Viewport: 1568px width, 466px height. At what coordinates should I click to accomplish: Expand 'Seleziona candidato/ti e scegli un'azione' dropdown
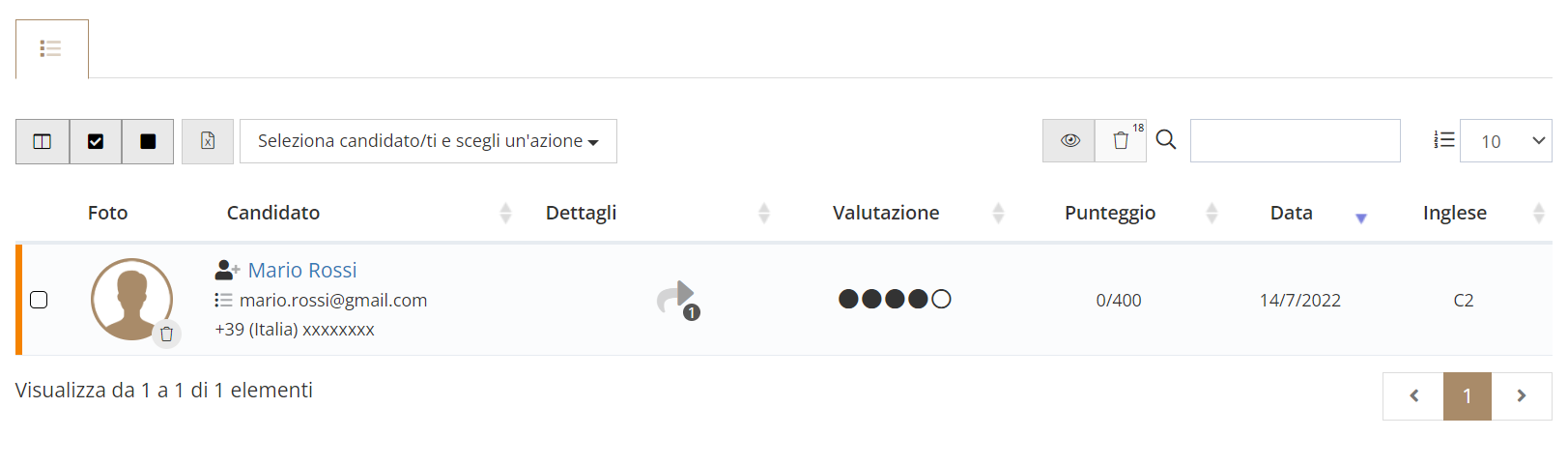pyautogui.click(x=428, y=141)
